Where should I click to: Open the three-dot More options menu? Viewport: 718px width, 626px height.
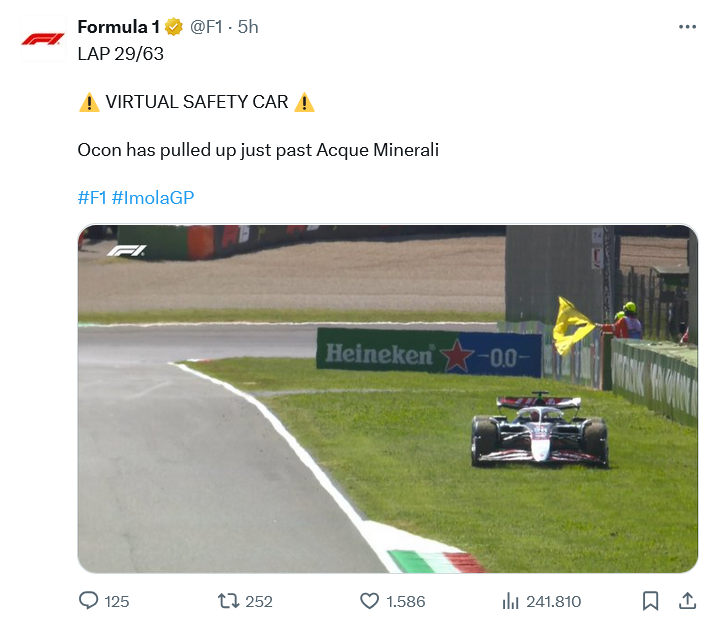pos(687,27)
